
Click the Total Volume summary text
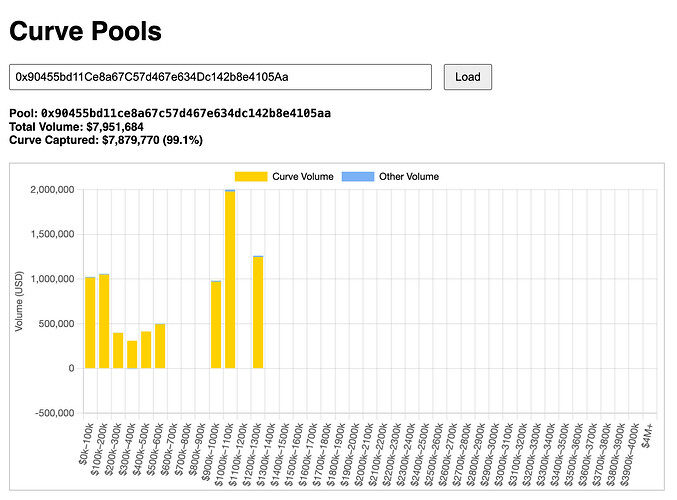[x=76, y=127]
